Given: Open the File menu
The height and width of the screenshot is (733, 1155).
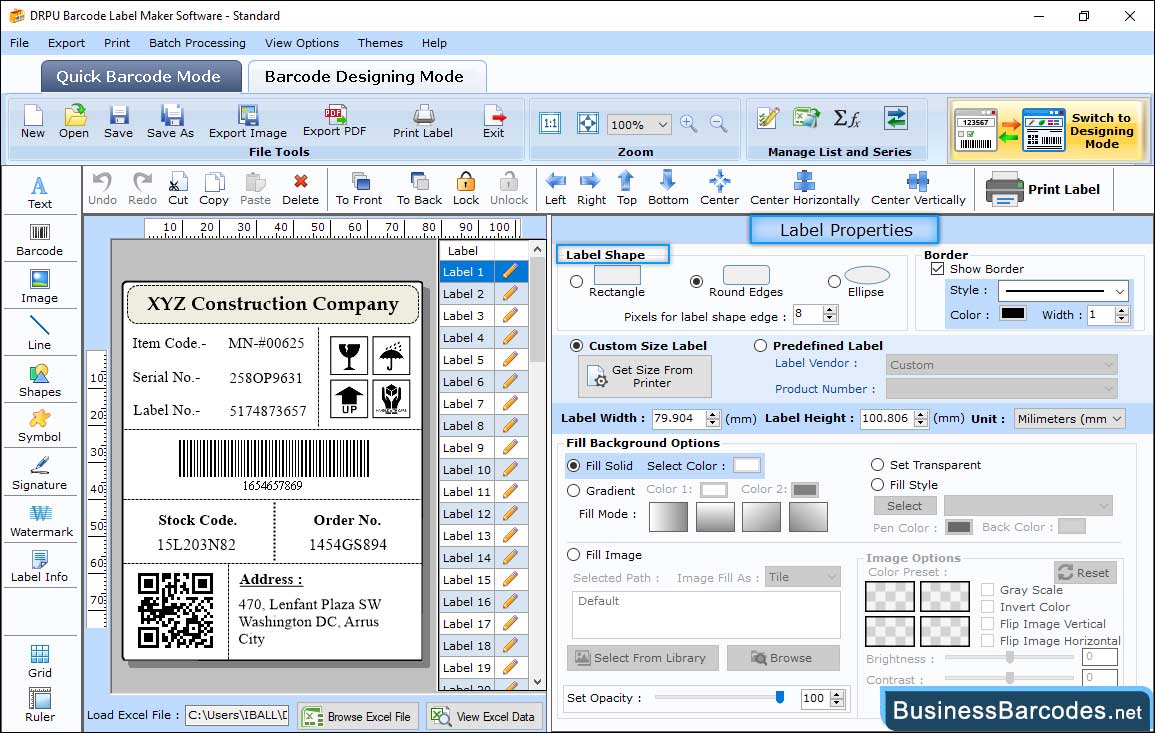Looking at the screenshot, I should tap(20, 43).
